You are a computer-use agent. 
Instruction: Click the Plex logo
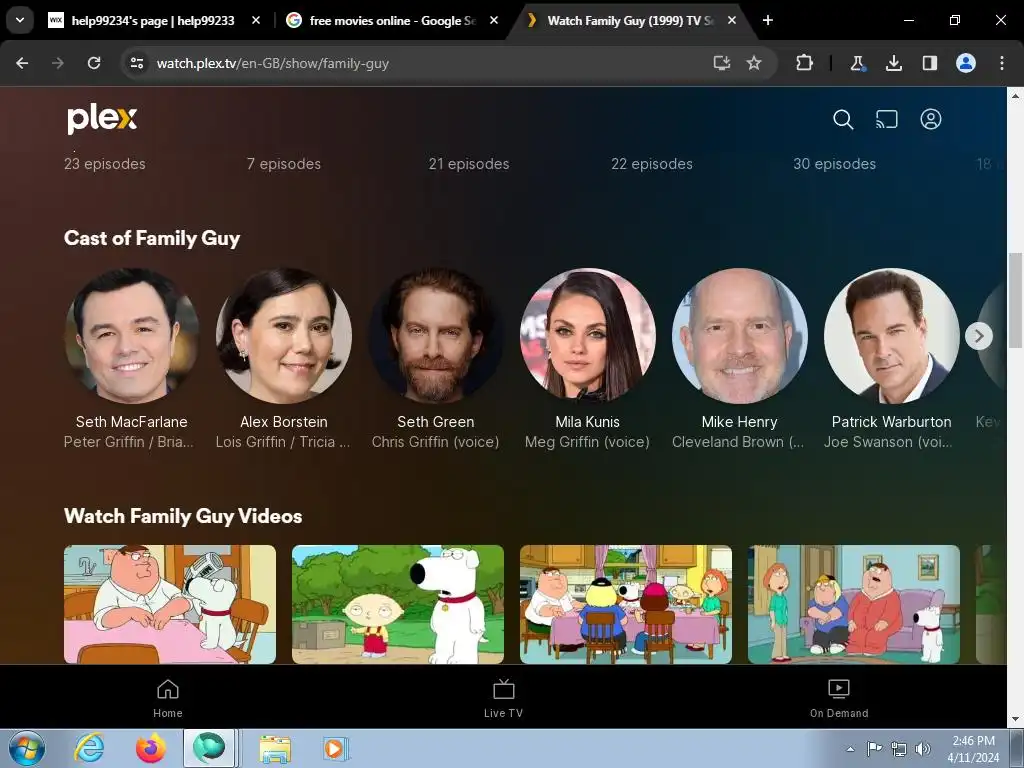point(102,119)
